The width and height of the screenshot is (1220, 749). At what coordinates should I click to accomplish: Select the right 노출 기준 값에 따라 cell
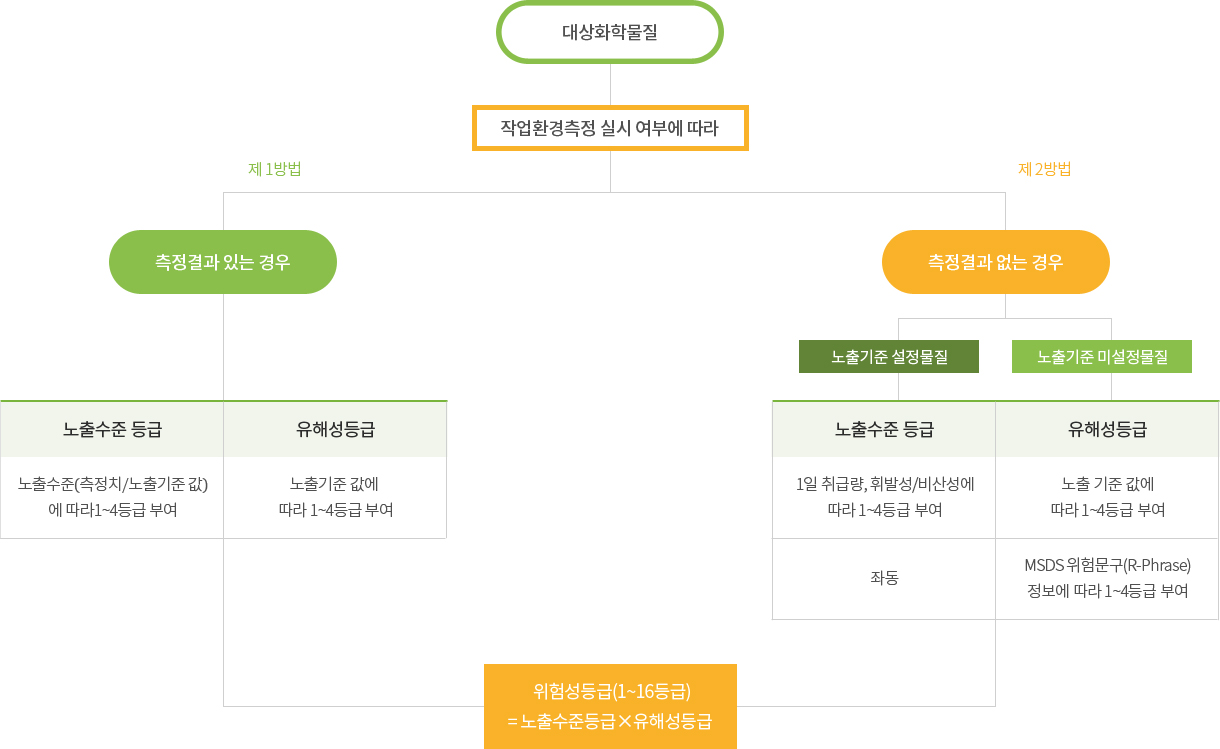[1107, 497]
